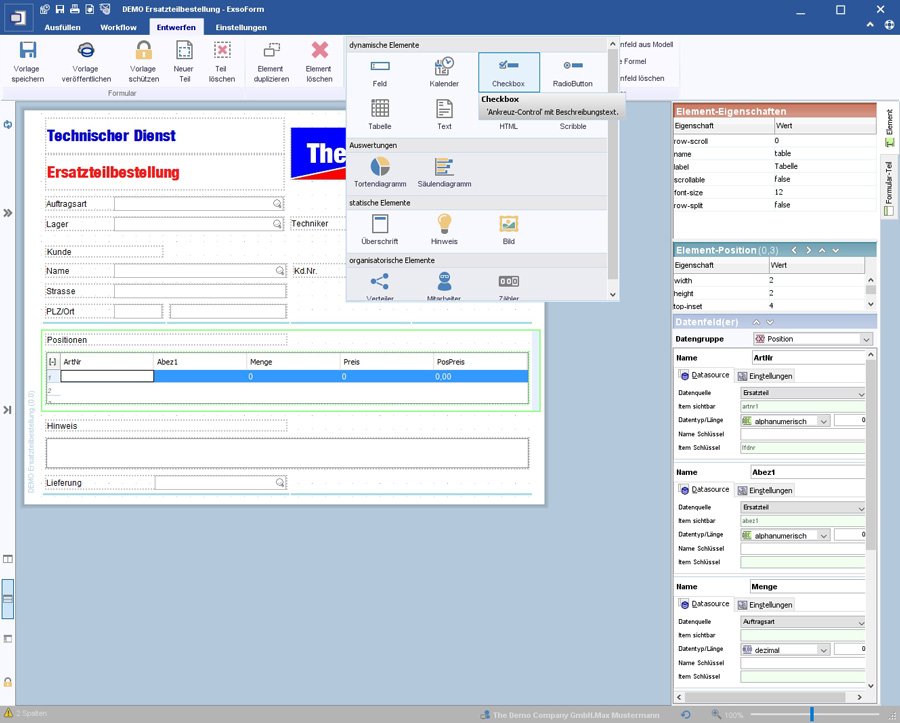Select vertical Element side tab

tap(890, 127)
